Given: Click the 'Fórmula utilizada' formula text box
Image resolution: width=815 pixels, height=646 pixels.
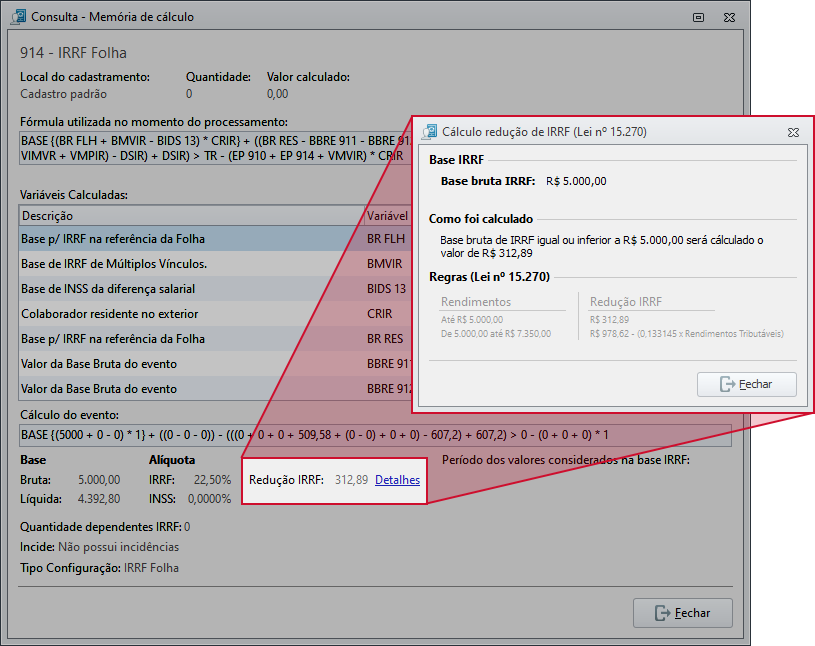Looking at the screenshot, I should (215, 148).
